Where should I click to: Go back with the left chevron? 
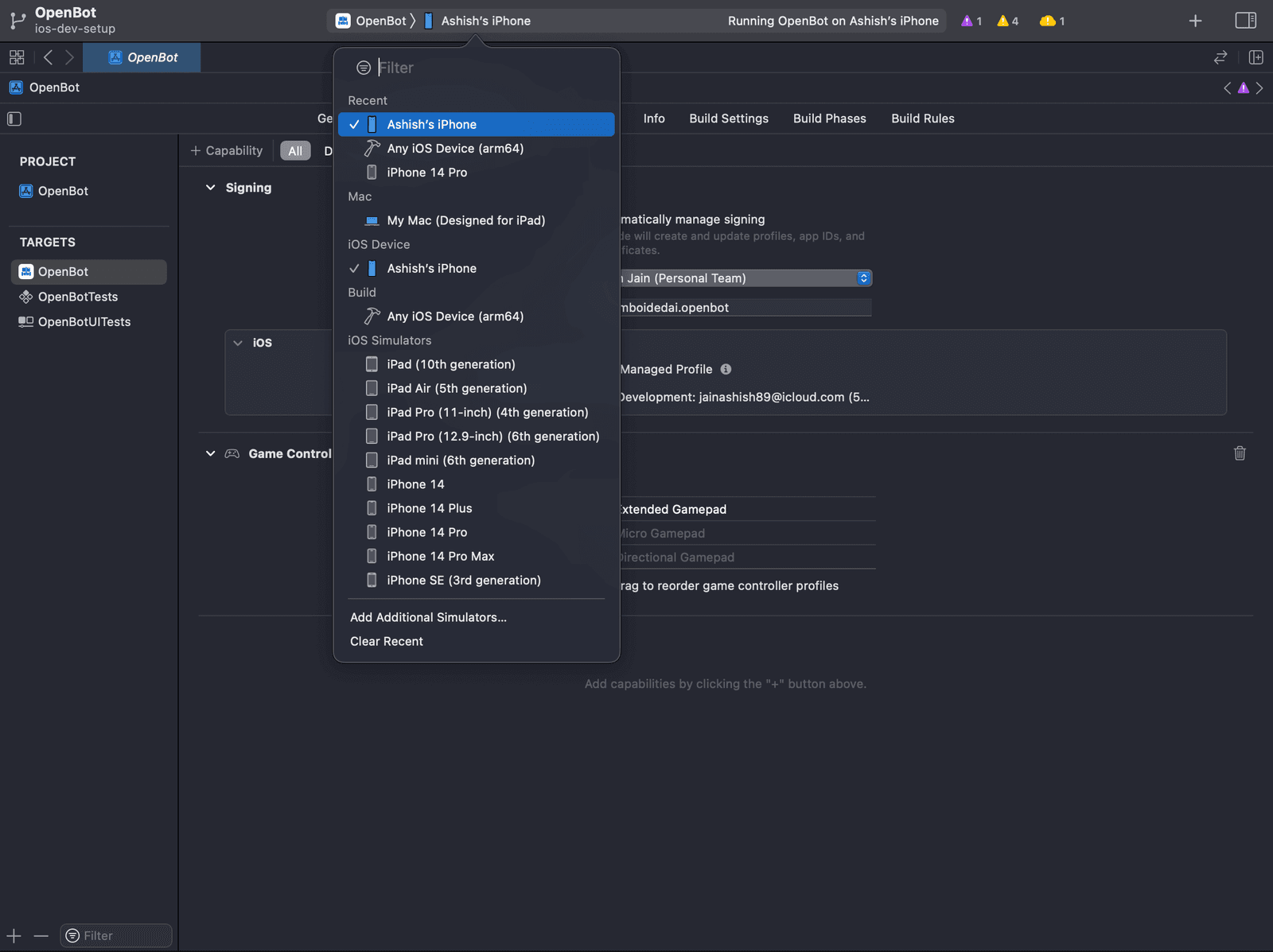click(48, 57)
